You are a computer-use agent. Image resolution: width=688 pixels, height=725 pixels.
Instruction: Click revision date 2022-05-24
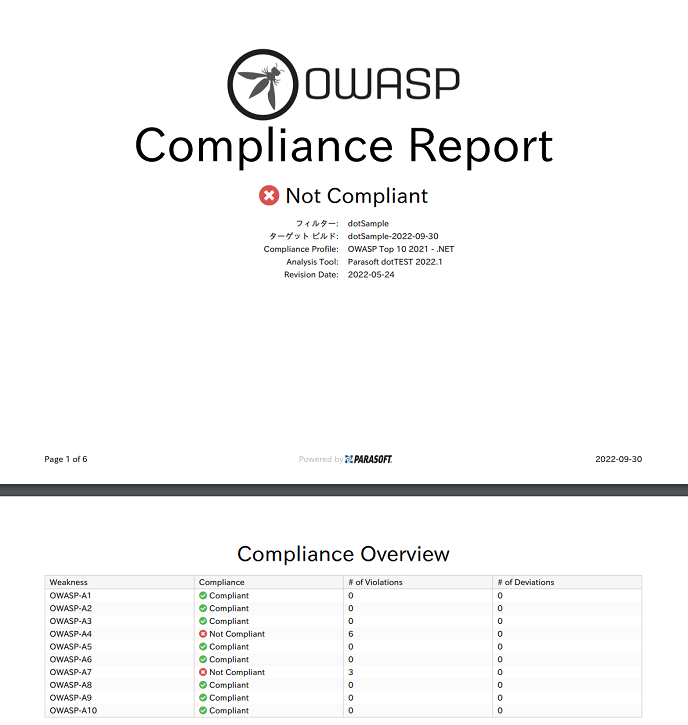371,275
